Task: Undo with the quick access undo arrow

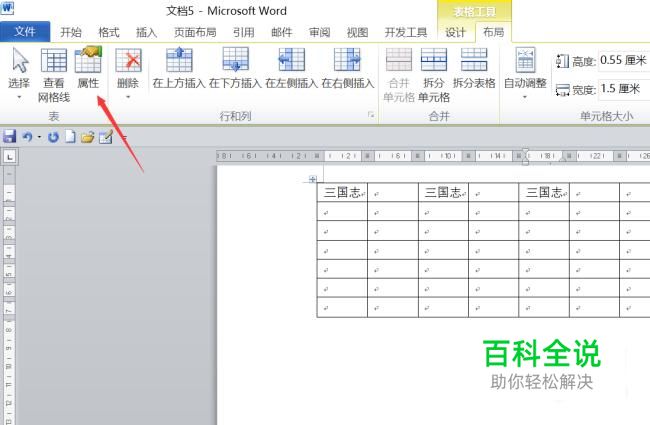Action: click(27, 136)
